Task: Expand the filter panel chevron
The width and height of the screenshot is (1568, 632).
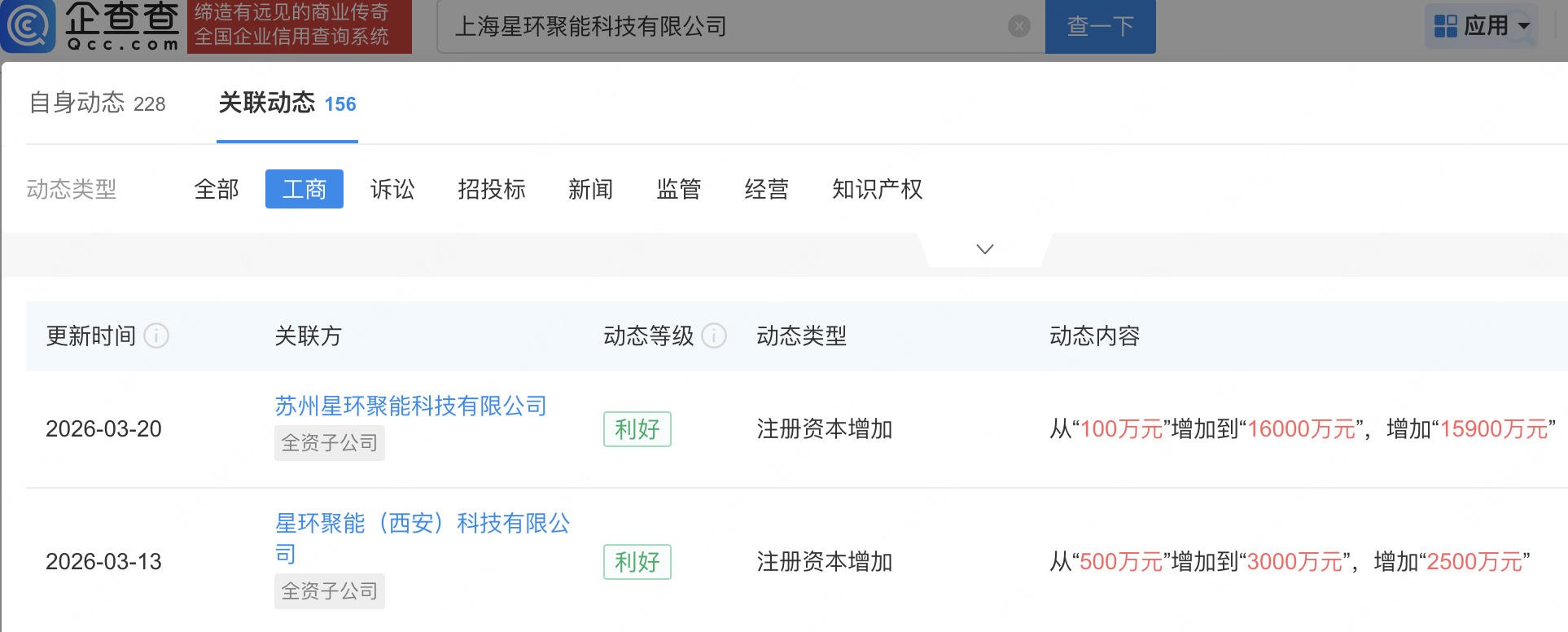Action: click(984, 249)
